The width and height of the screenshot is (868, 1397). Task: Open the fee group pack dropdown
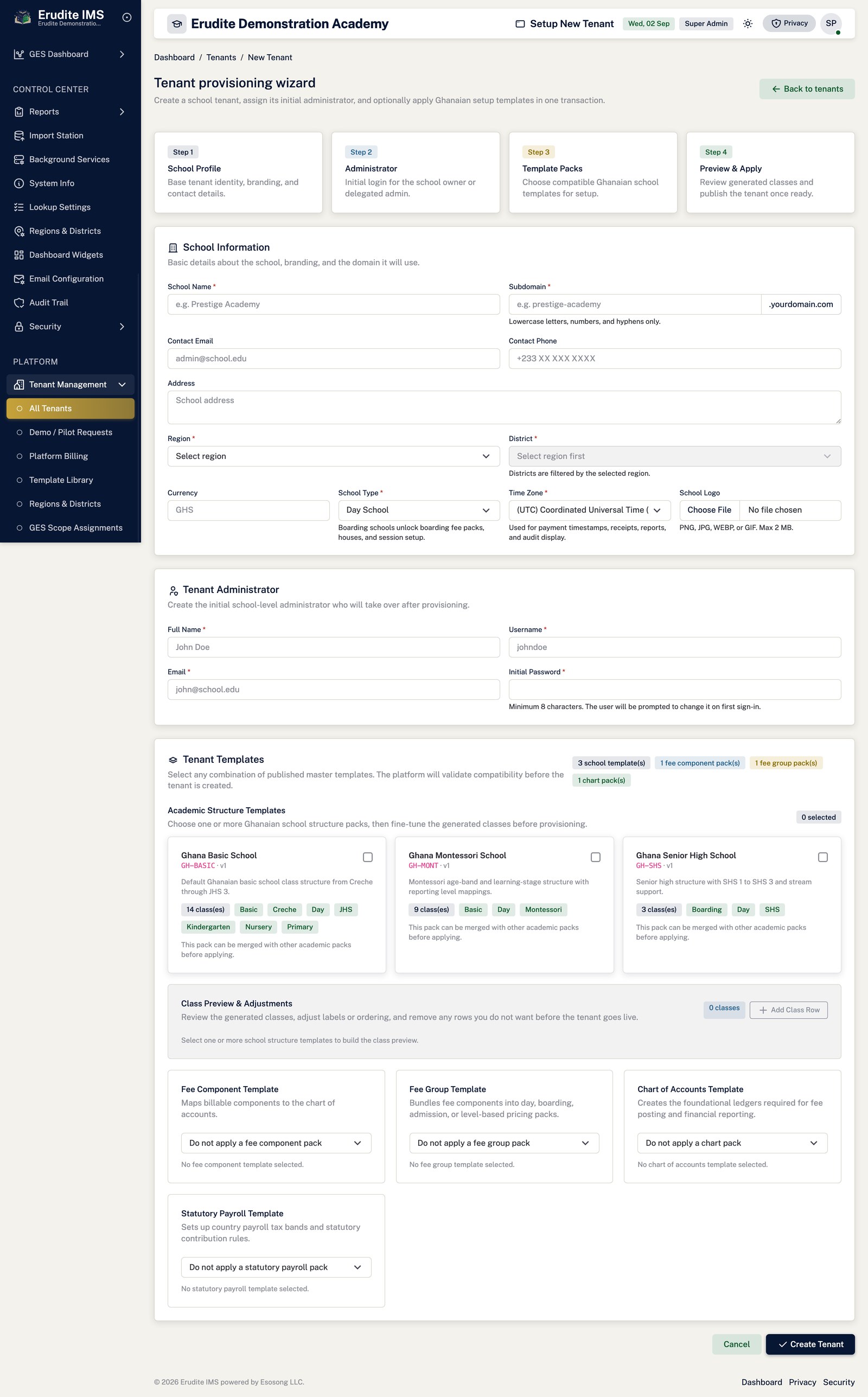click(x=504, y=1143)
